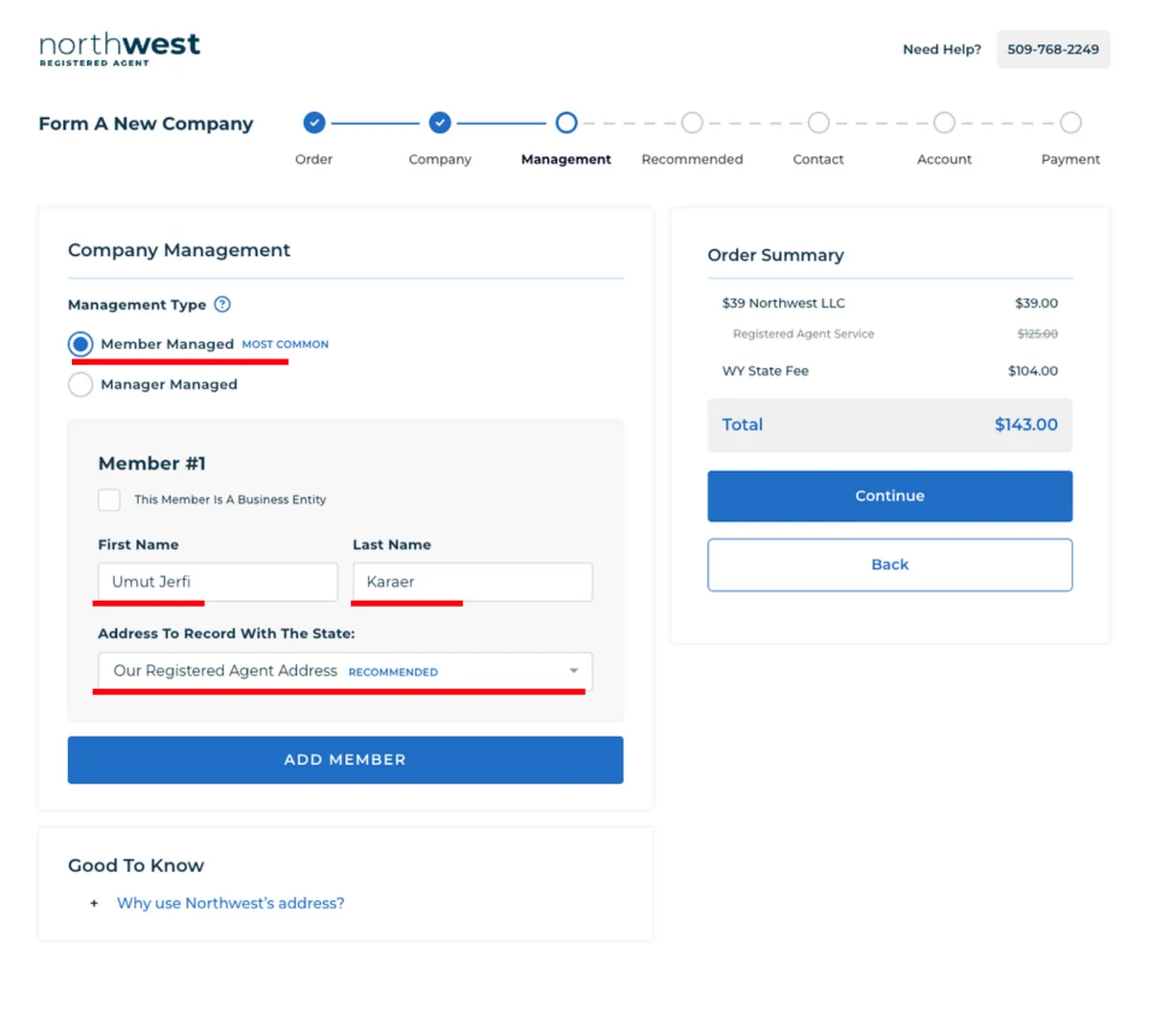The image size is (1150, 1036).
Task: Select the Contact step label
Action: coord(818,159)
